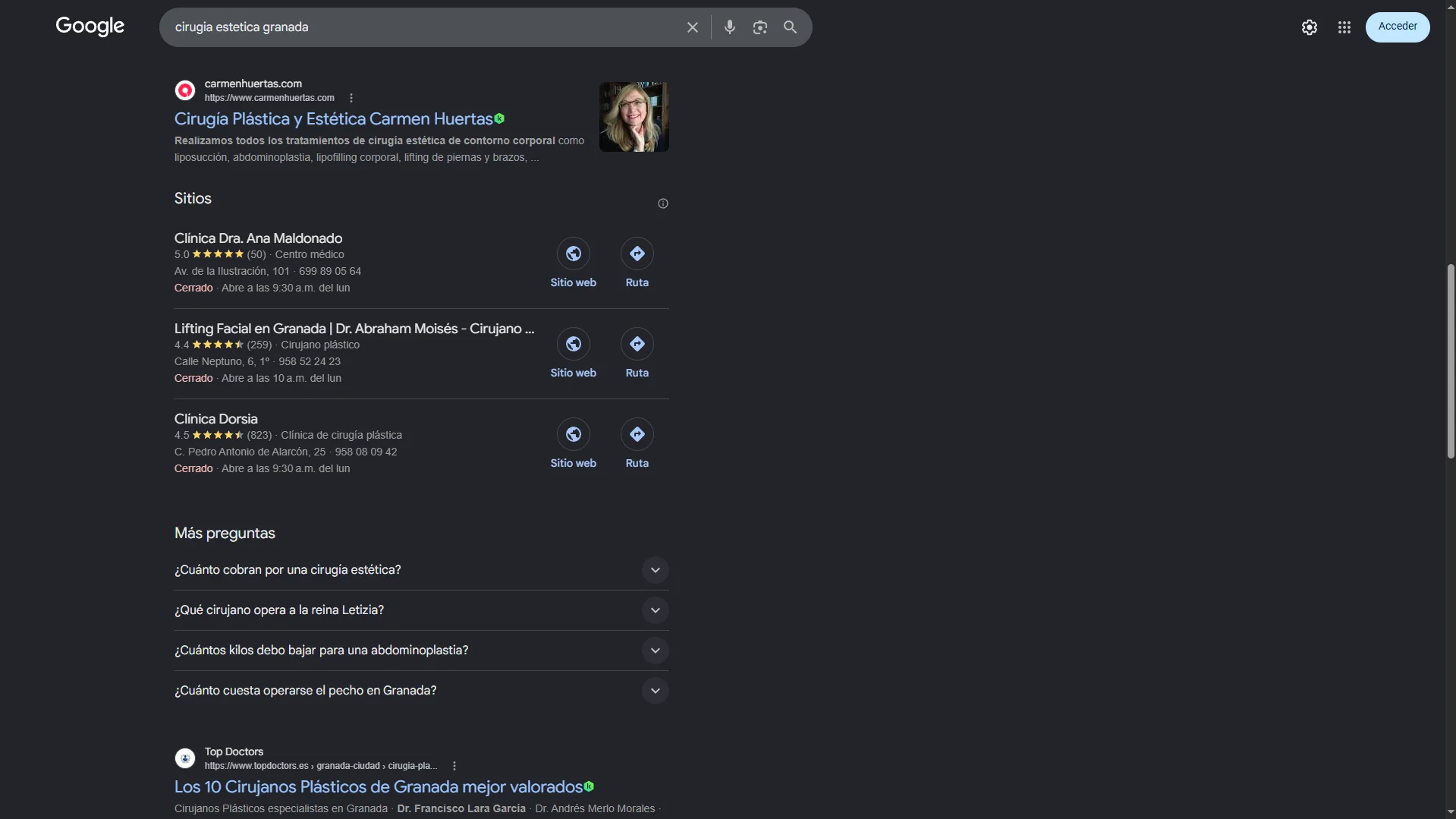Open quick settings gear icon
The height and width of the screenshot is (819, 1456).
pos(1309,27)
